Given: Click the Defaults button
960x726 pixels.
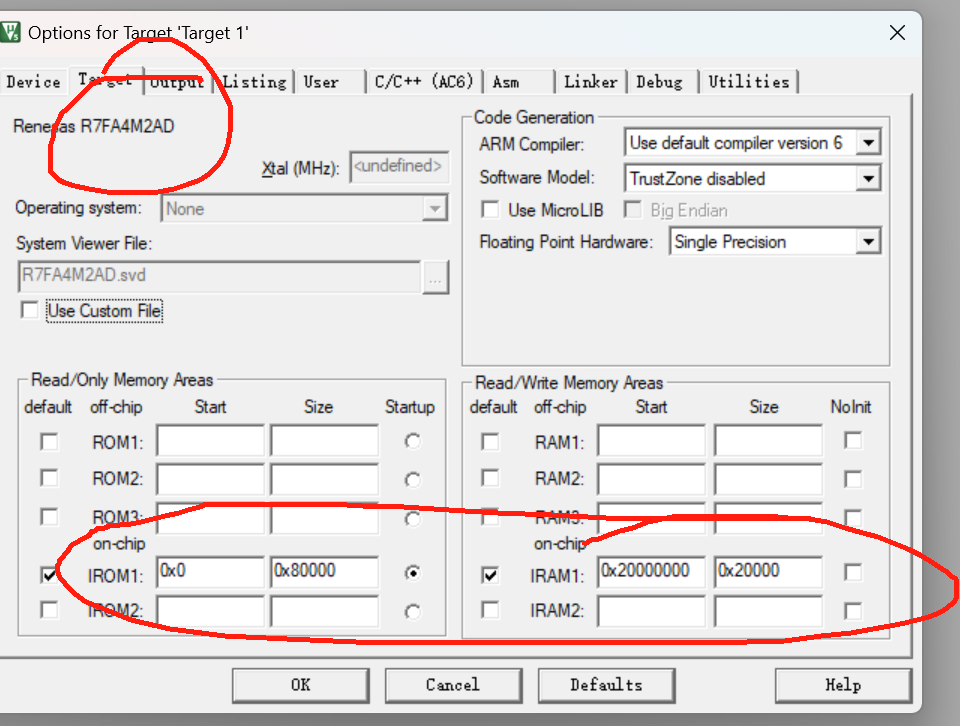Looking at the screenshot, I should 606,685.
